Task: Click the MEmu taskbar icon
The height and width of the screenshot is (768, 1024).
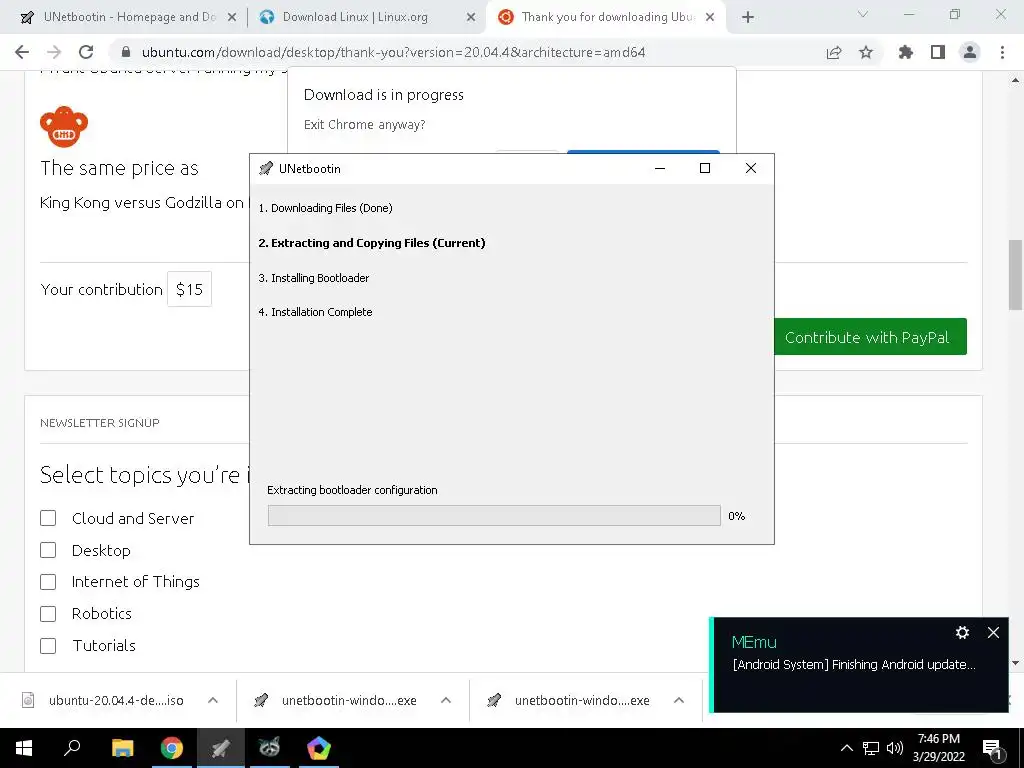Action: pyautogui.click(x=319, y=748)
